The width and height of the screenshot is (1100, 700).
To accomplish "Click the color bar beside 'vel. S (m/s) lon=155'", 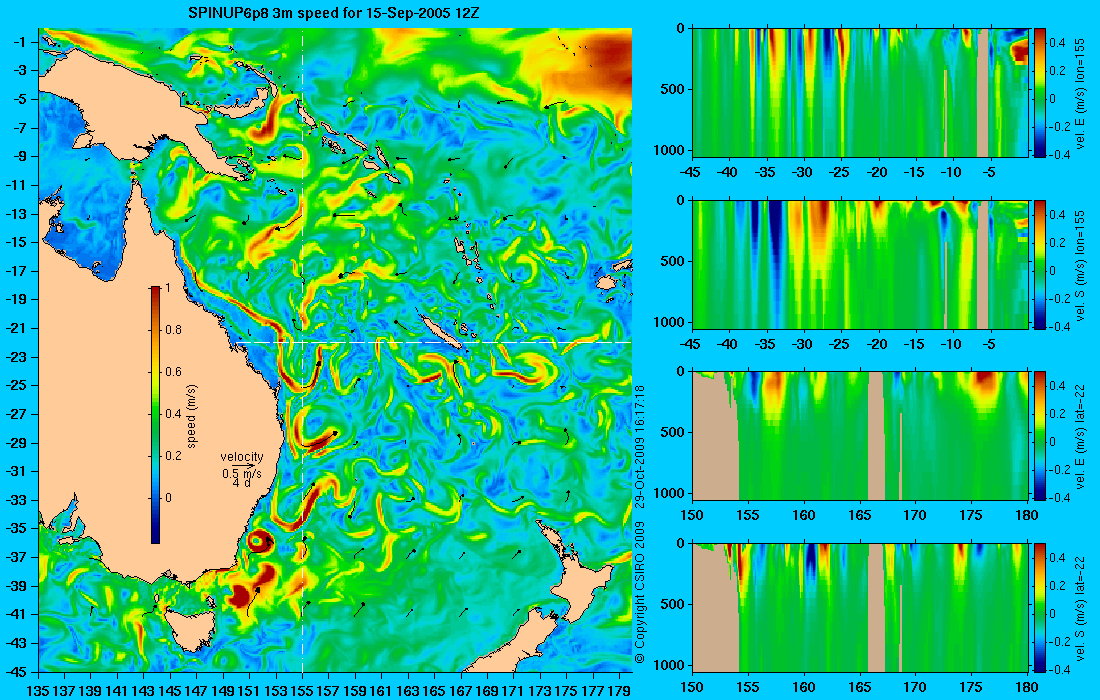I will [1039, 264].
